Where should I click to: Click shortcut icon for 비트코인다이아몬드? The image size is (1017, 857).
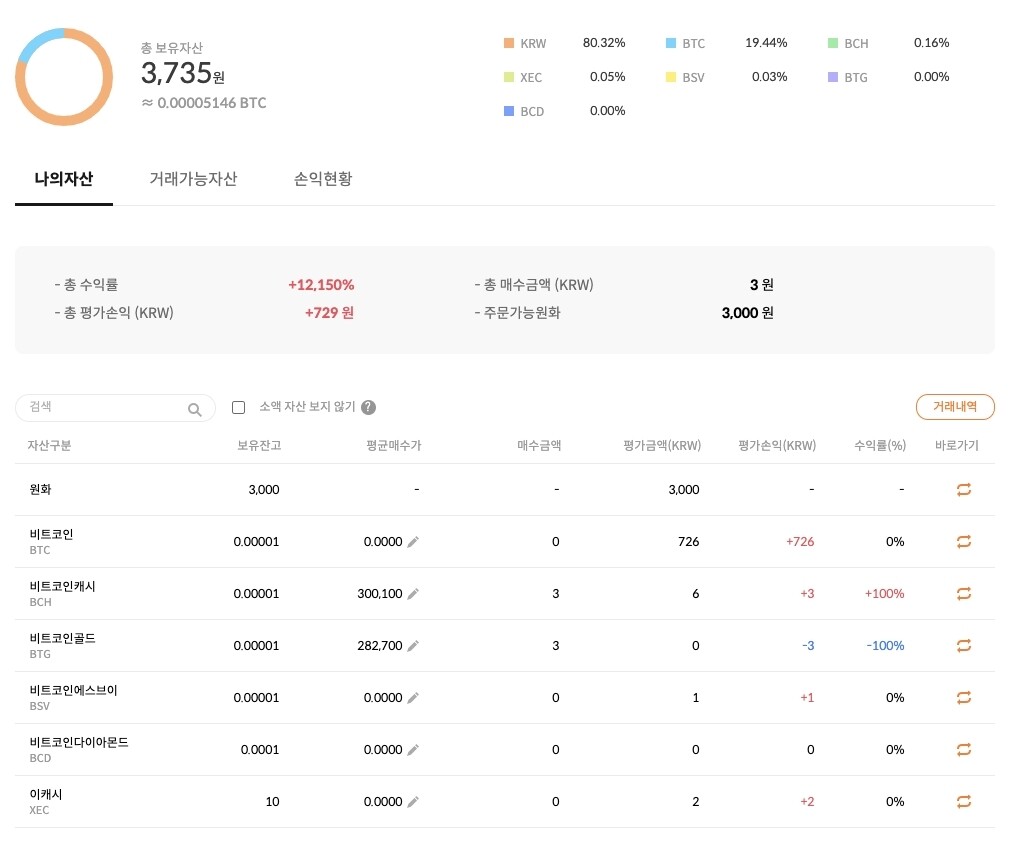[x=963, y=749]
